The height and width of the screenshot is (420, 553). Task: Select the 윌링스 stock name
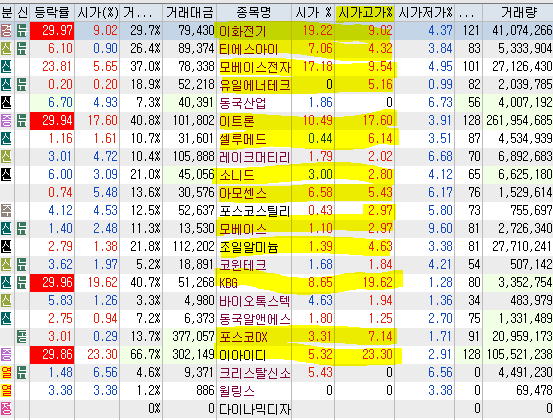click(237, 391)
